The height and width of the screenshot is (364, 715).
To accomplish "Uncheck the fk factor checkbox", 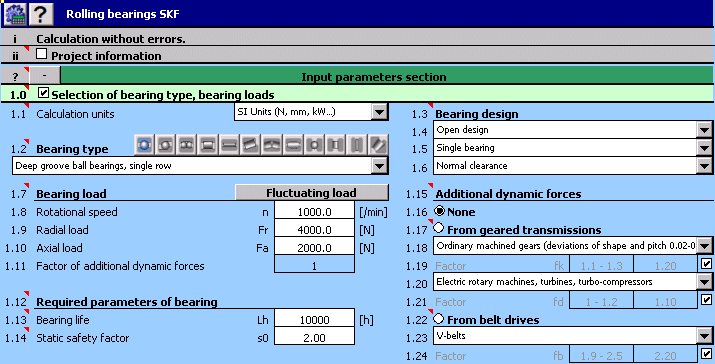I will 706,264.
